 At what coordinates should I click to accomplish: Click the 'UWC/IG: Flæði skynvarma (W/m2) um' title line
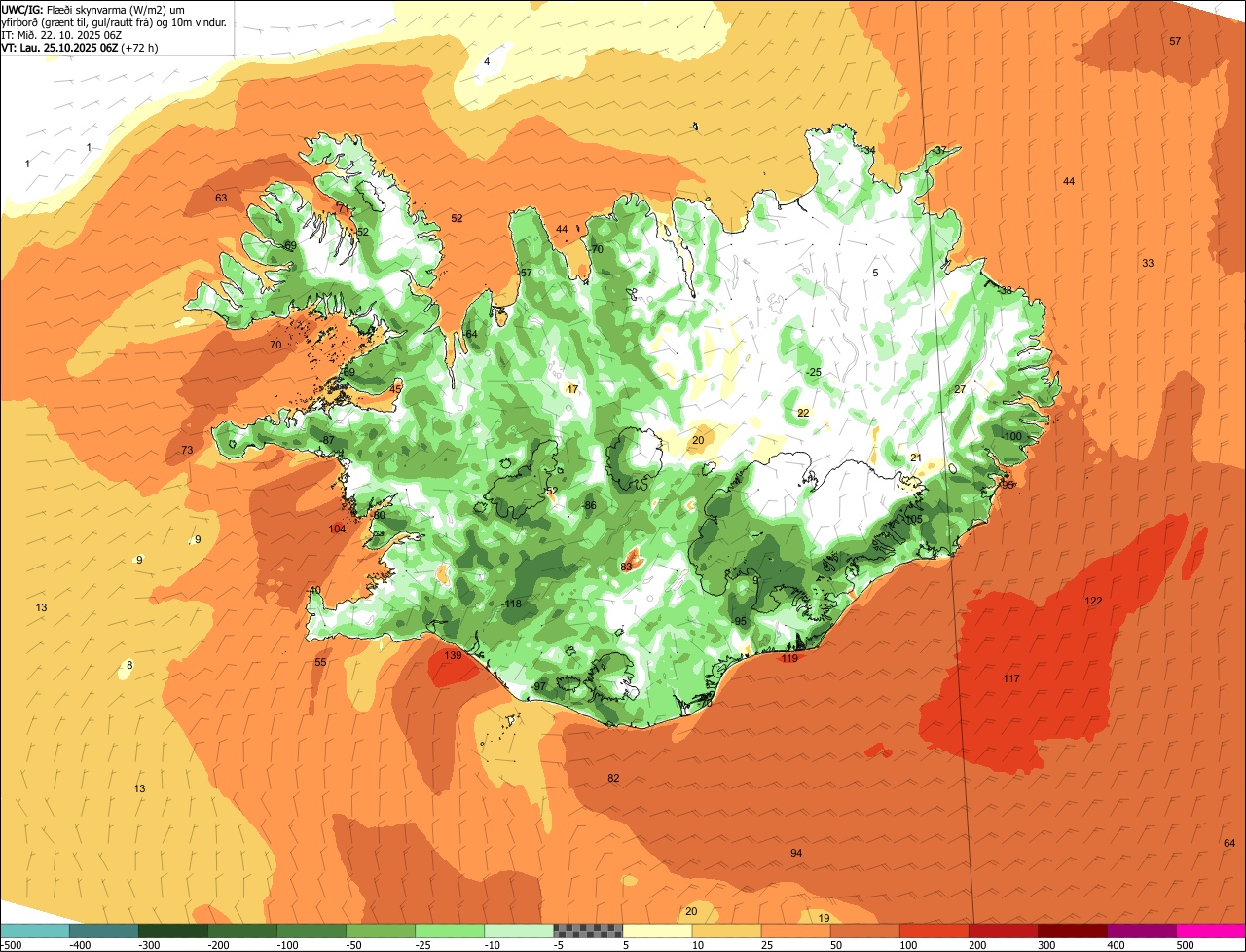[x=93, y=9]
